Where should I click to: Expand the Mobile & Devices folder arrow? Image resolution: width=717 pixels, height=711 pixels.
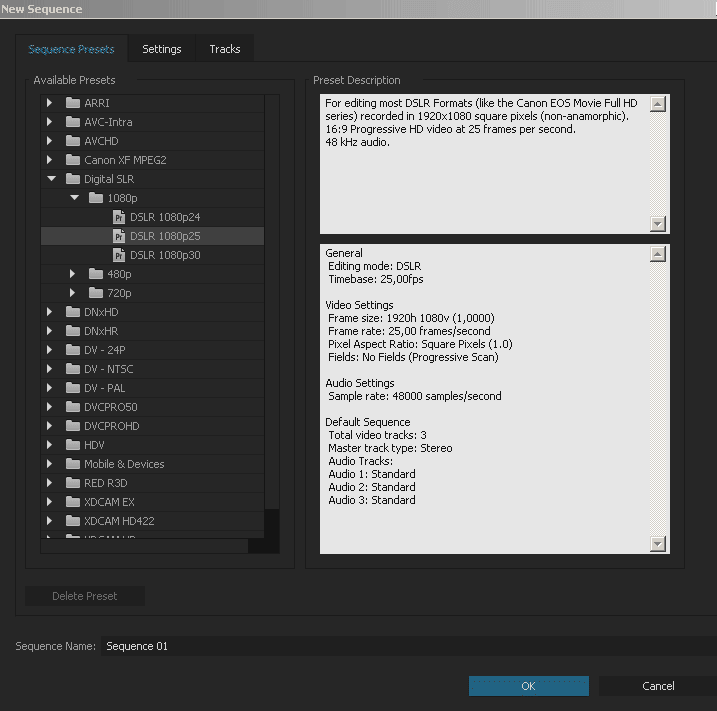pos(49,464)
